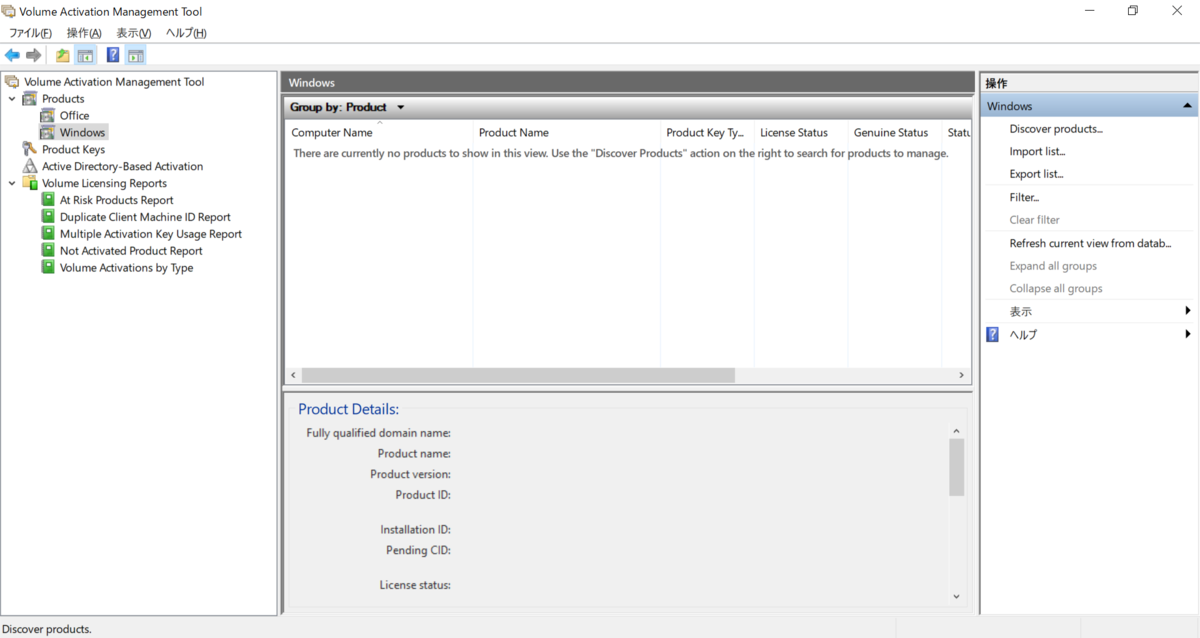The image size is (1200, 638).
Task: Click the Multiple Activation Key Usage Report icon
Action: click(48, 234)
